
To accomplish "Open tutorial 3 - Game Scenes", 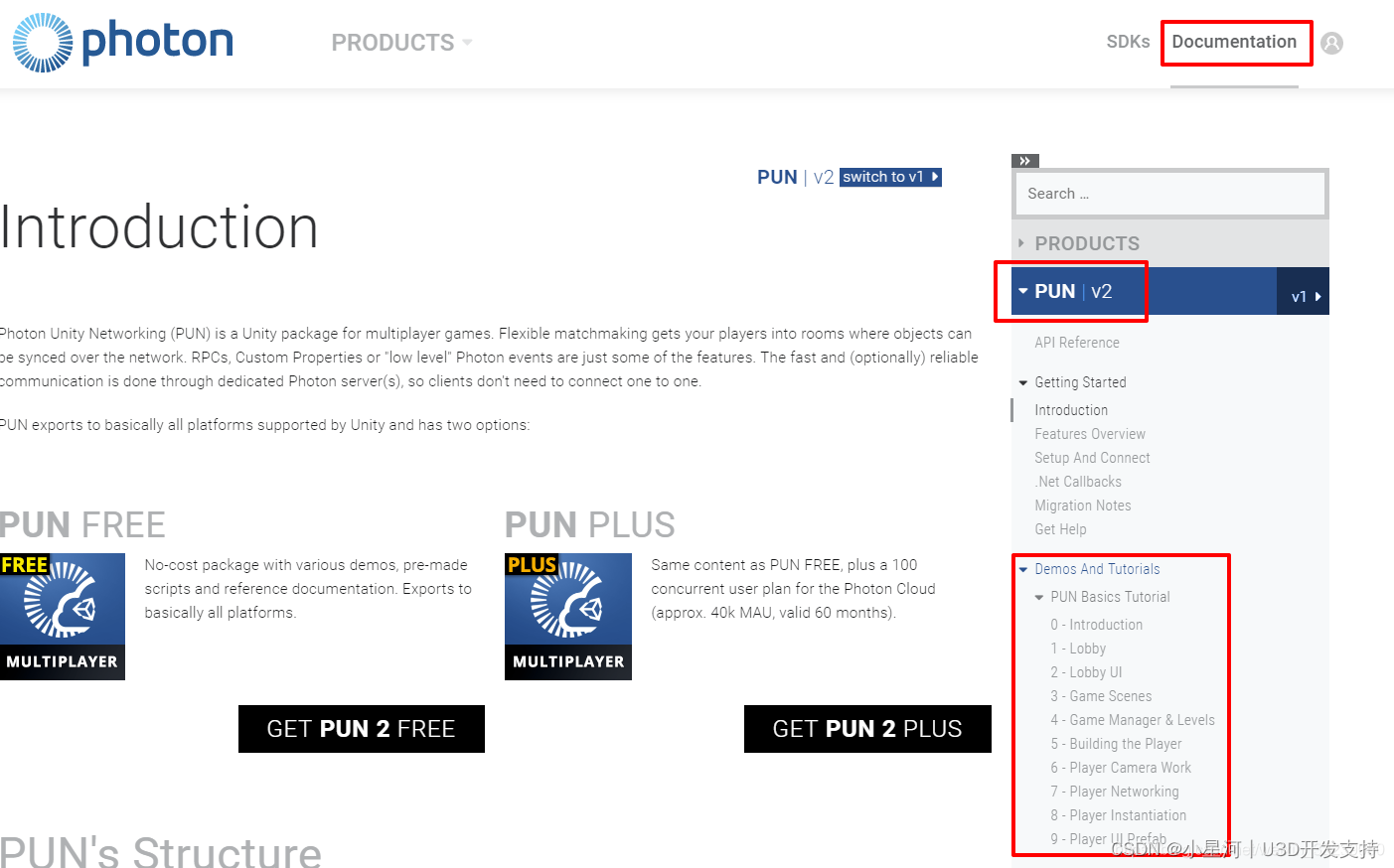I will (1101, 696).
